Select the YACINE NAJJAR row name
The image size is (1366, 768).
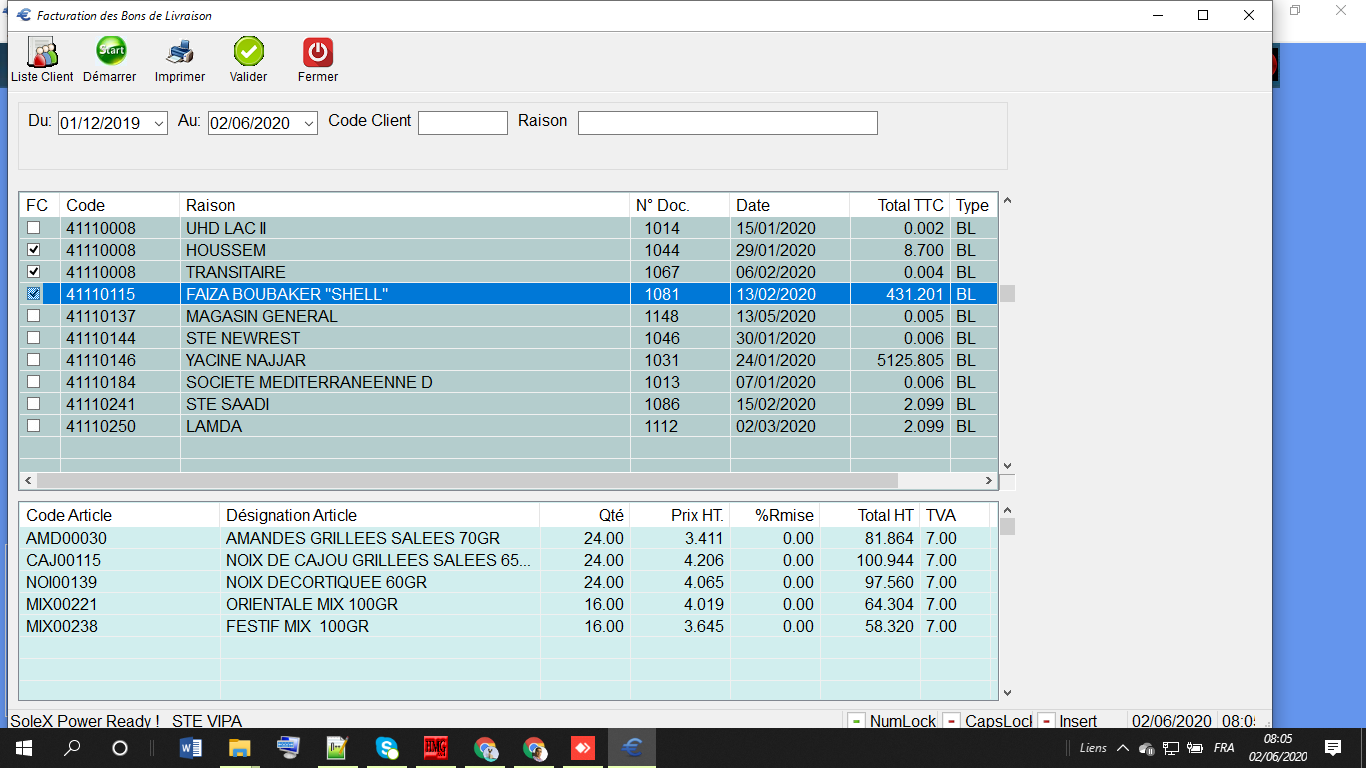click(x=246, y=360)
